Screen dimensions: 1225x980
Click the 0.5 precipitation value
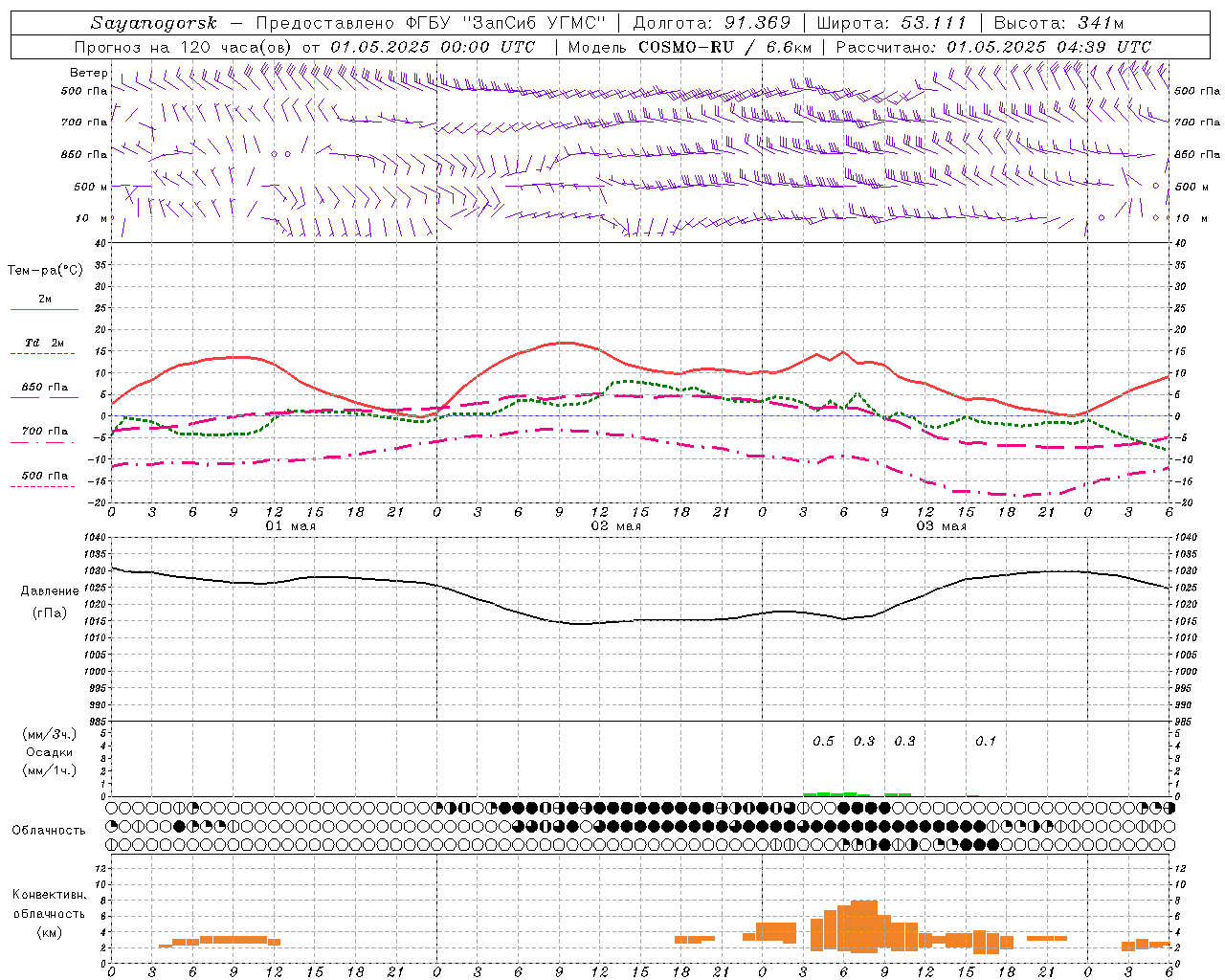coord(823,742)
